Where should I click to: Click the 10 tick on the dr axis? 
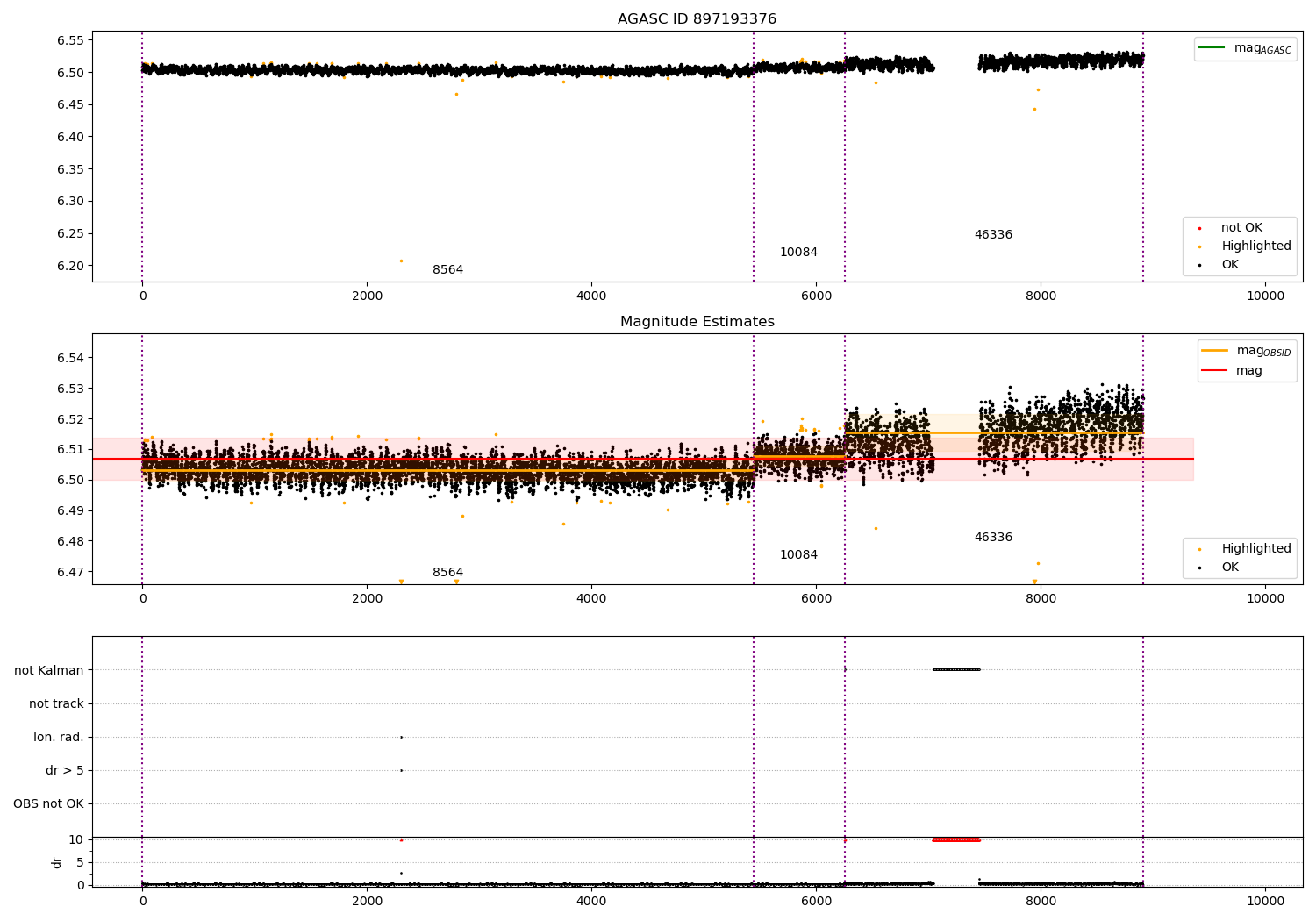(x=76, y=840)
